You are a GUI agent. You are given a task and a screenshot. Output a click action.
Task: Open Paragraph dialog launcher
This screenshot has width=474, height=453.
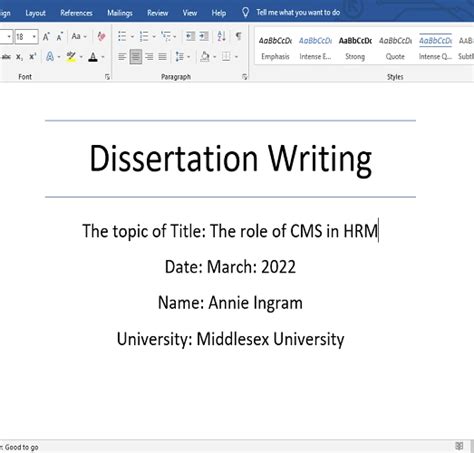click(245, 77)
